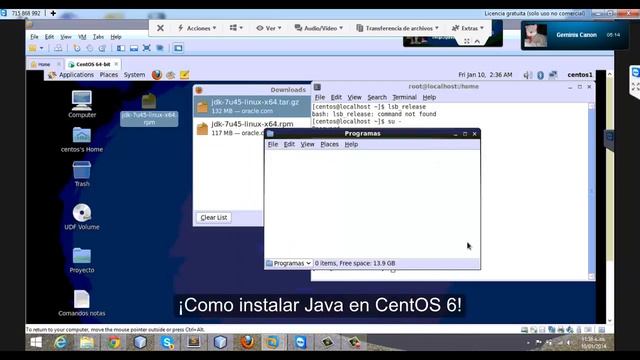
Task: Click the date and time in GNOME panel
Action: pos(485,75)
